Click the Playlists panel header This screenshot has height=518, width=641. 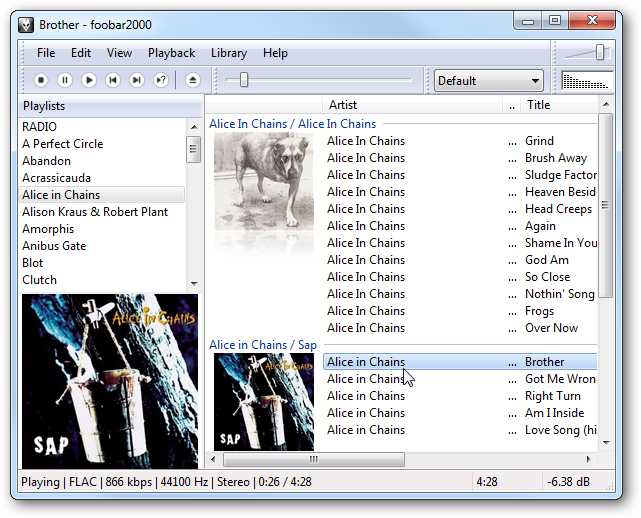pyautogui.click(x=110, y=106)
